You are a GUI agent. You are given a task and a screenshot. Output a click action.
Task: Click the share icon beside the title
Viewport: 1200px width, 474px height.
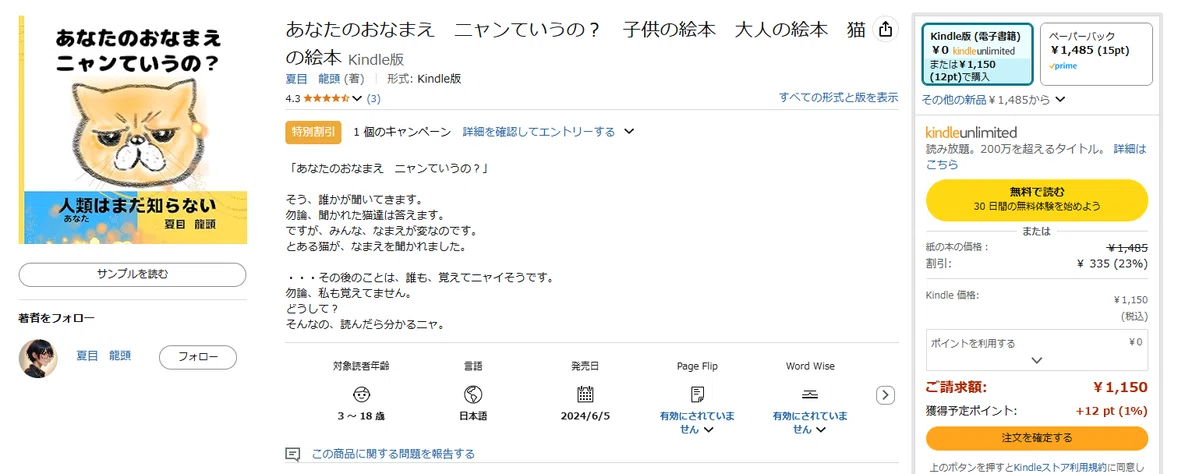(x=885, y=30)
